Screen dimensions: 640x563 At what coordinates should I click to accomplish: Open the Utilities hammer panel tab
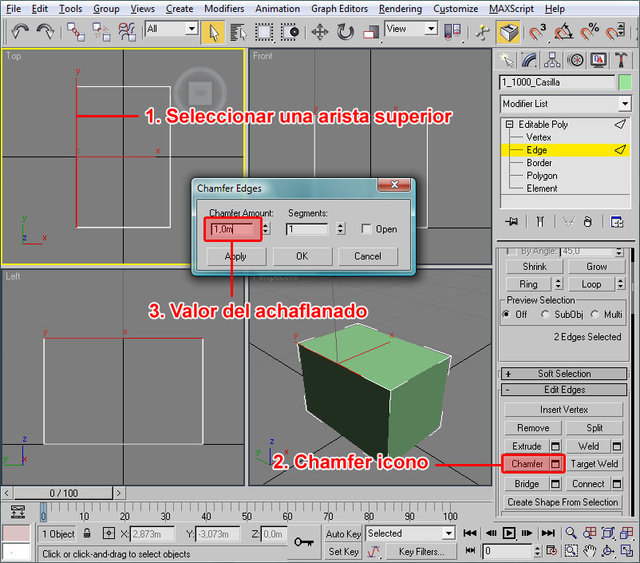(x=621, y=59)
